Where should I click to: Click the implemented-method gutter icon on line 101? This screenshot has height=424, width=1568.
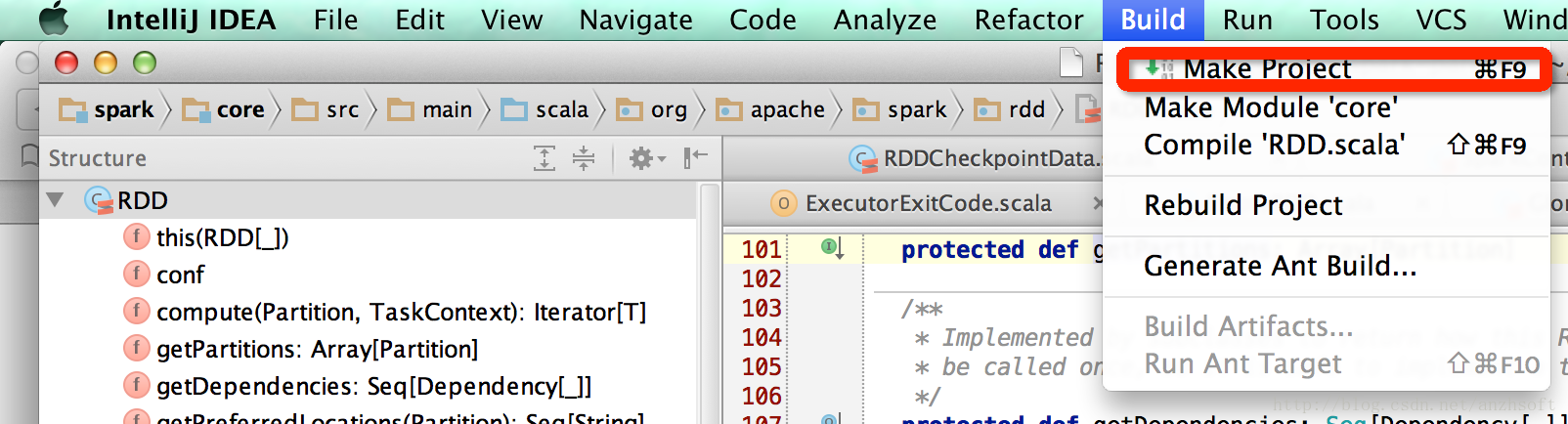tap(831, 248)
